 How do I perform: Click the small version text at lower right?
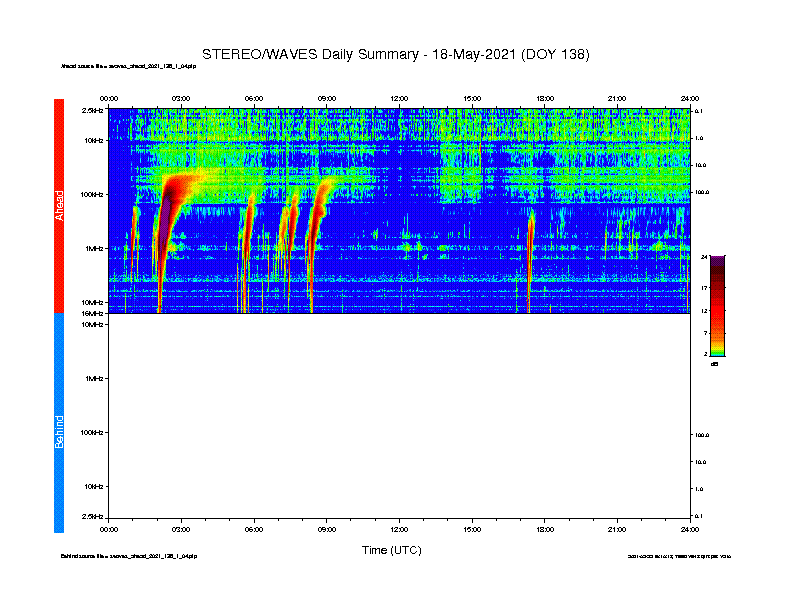coord(679,556)
